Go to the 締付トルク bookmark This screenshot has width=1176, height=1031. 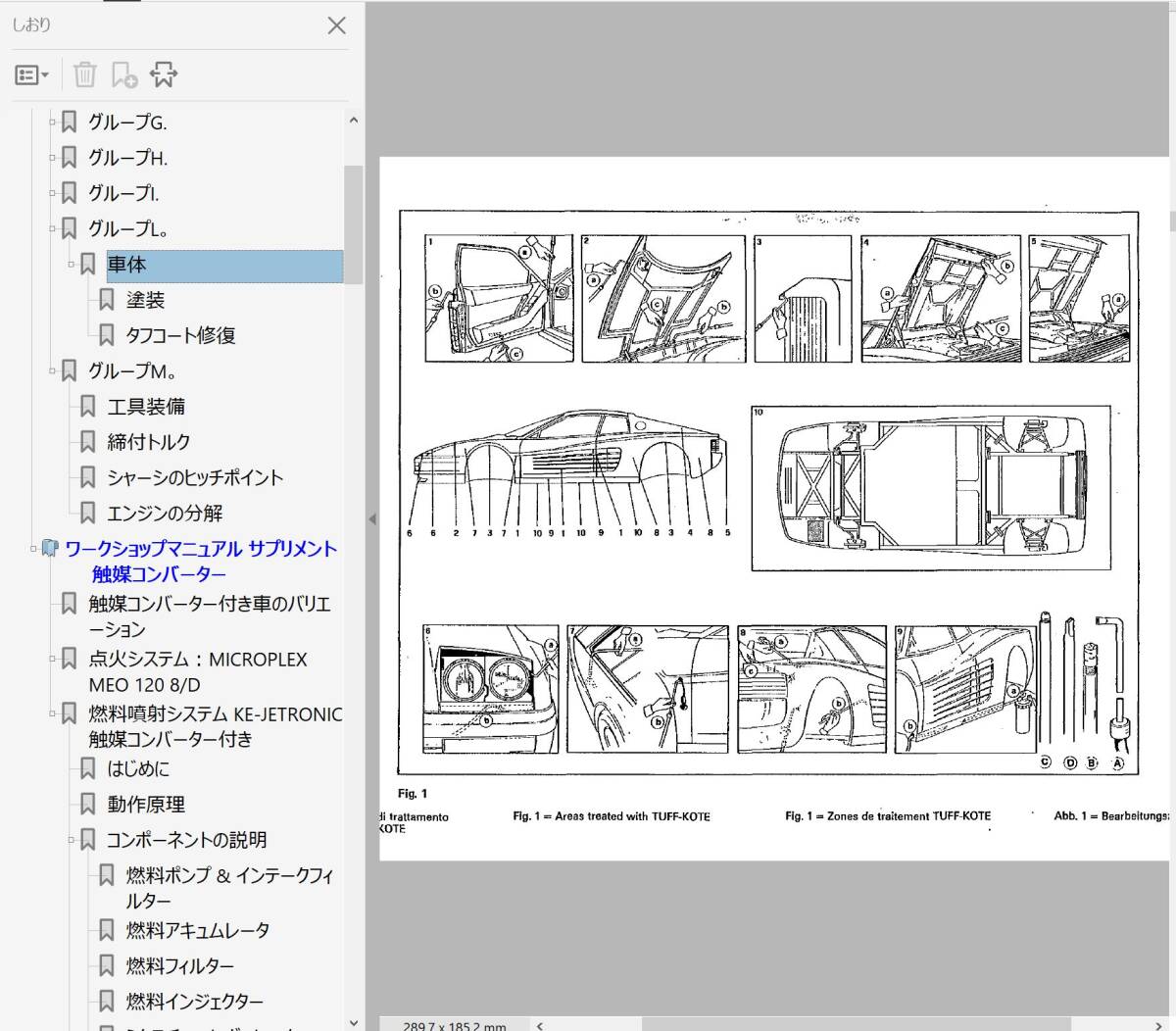click(x=149, y=442)
